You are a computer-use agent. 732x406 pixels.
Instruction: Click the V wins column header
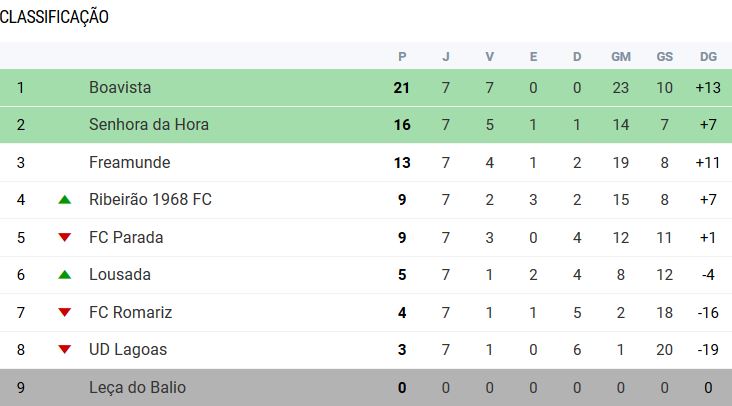point(489,57)
